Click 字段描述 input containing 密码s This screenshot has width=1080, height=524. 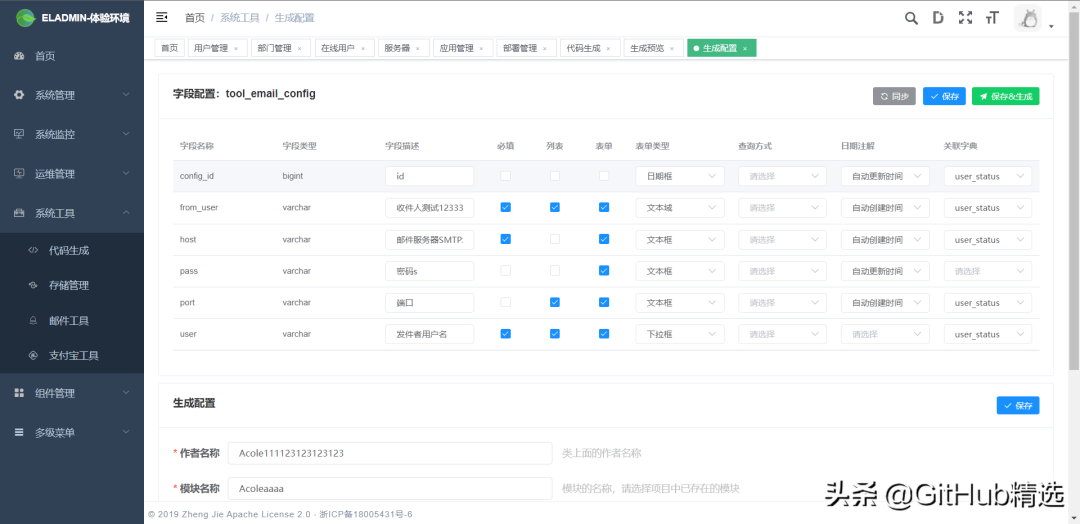(x=430, y=271)
